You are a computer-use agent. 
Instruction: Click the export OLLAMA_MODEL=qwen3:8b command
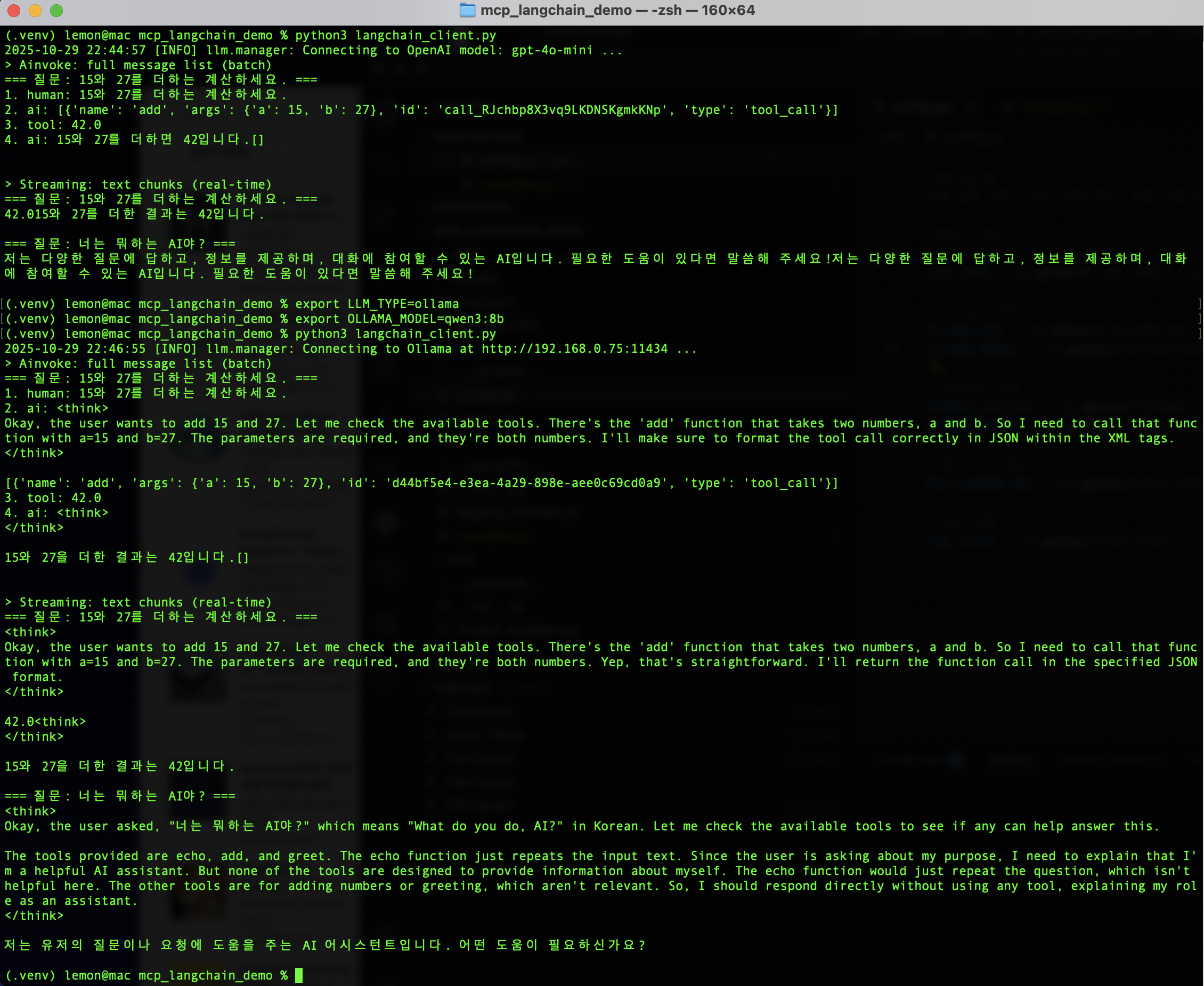point(399,319)
